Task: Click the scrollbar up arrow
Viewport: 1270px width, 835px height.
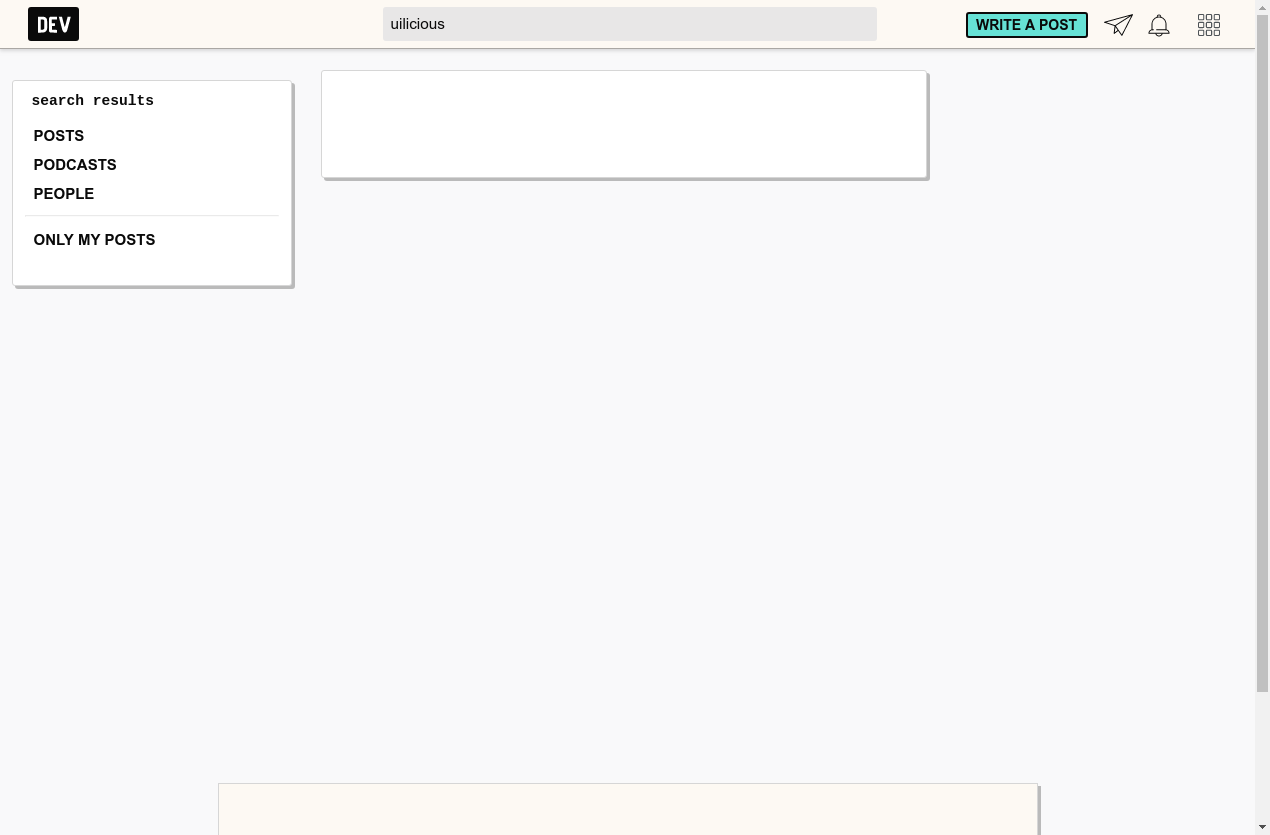Action: pos(1262,6)
